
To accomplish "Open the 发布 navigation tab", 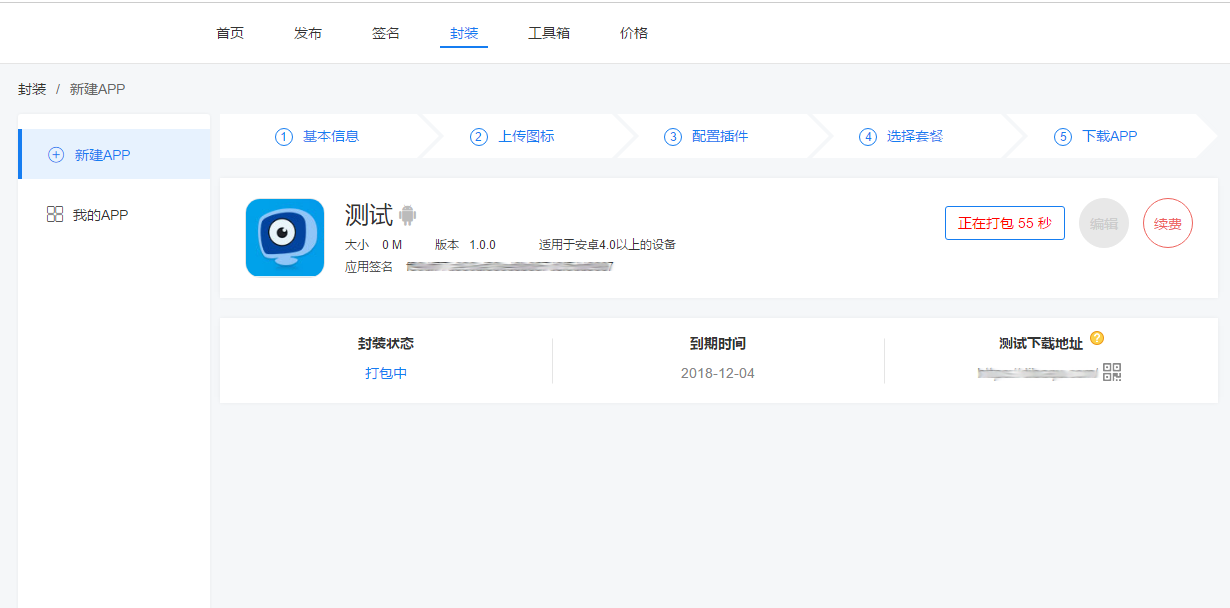I will [308, 33].
